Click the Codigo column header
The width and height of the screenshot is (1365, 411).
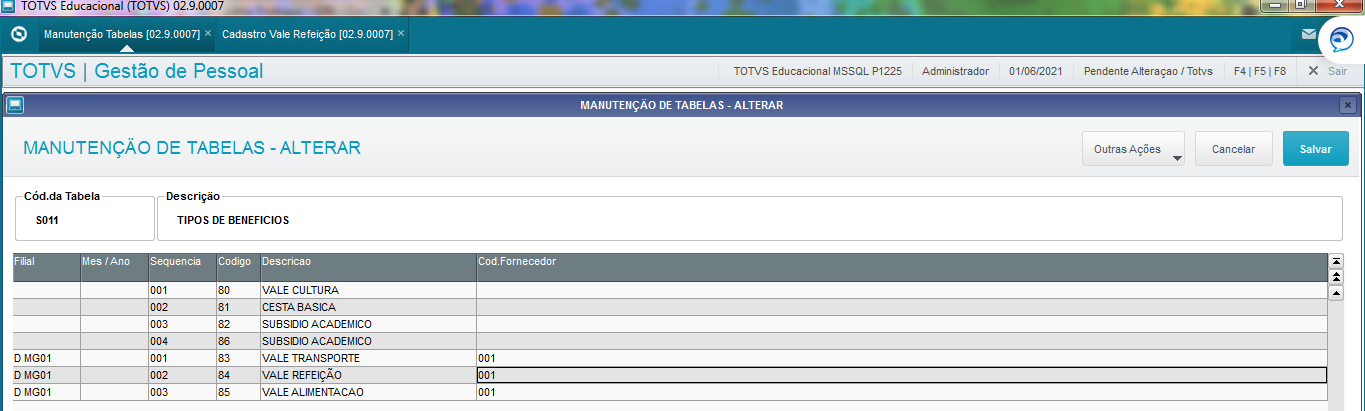tap(238, 267)
